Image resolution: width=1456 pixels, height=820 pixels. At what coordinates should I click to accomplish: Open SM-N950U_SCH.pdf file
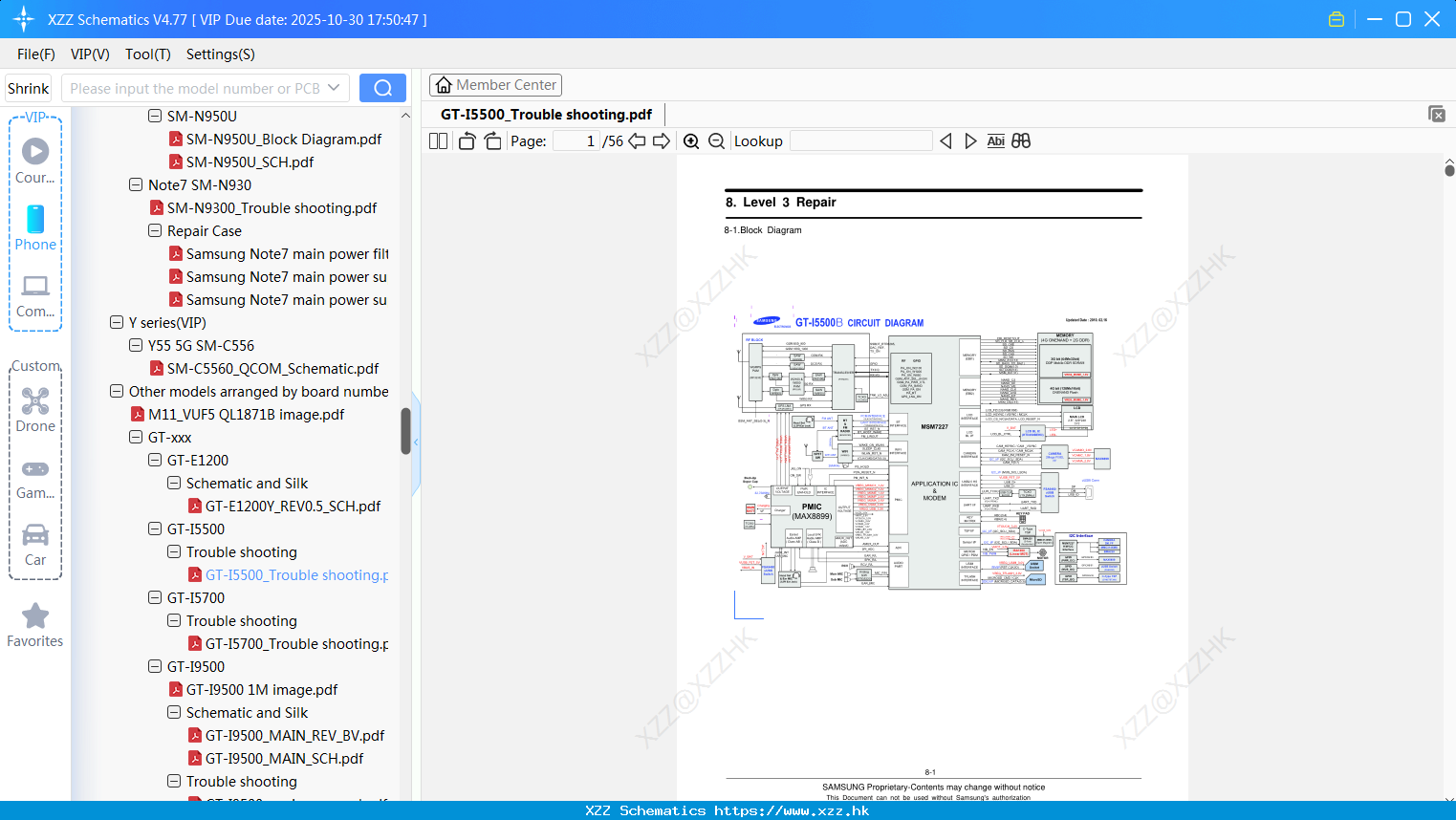(x=250, y=162)
